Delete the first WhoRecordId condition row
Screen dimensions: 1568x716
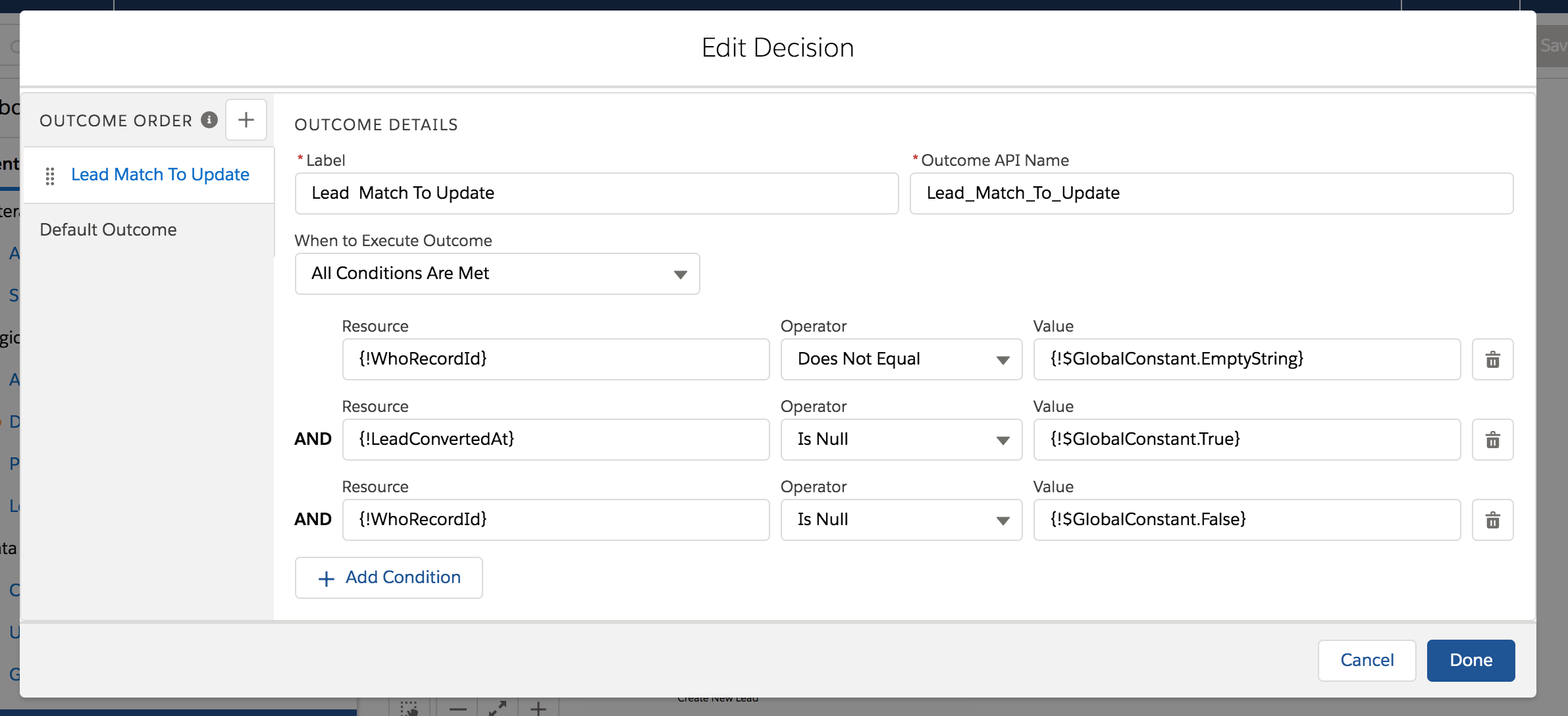click(1492, 359)
